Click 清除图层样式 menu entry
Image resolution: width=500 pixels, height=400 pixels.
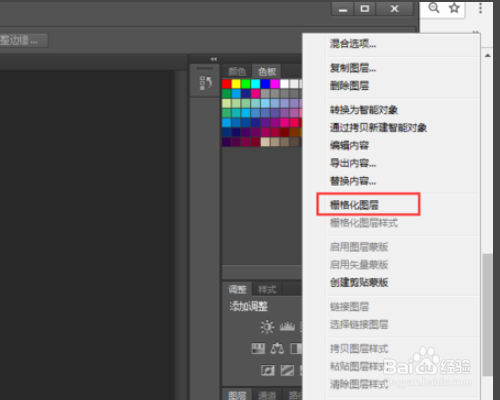click(359, 384)
